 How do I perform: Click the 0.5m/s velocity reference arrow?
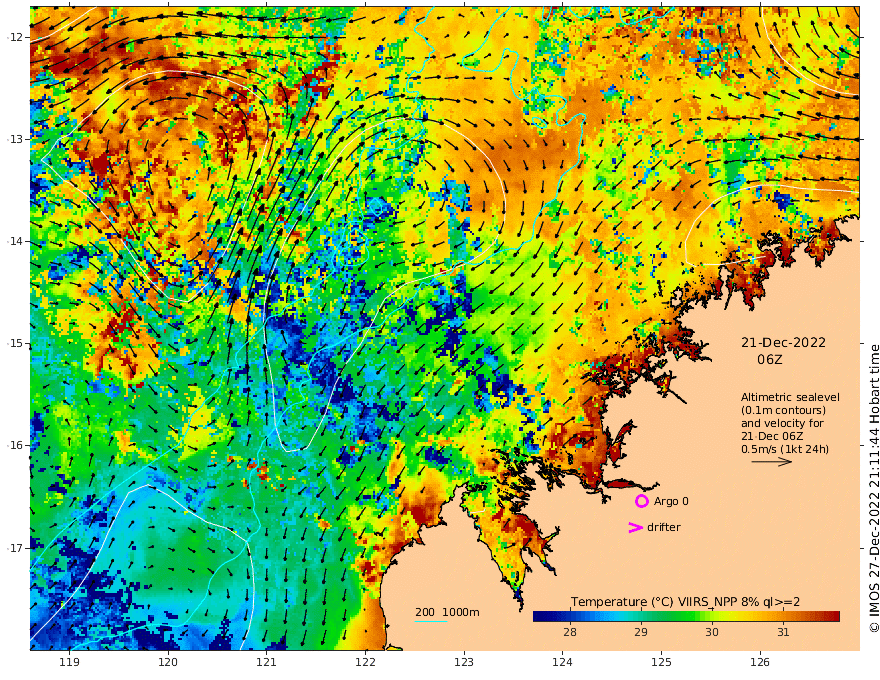coord(772,462)
